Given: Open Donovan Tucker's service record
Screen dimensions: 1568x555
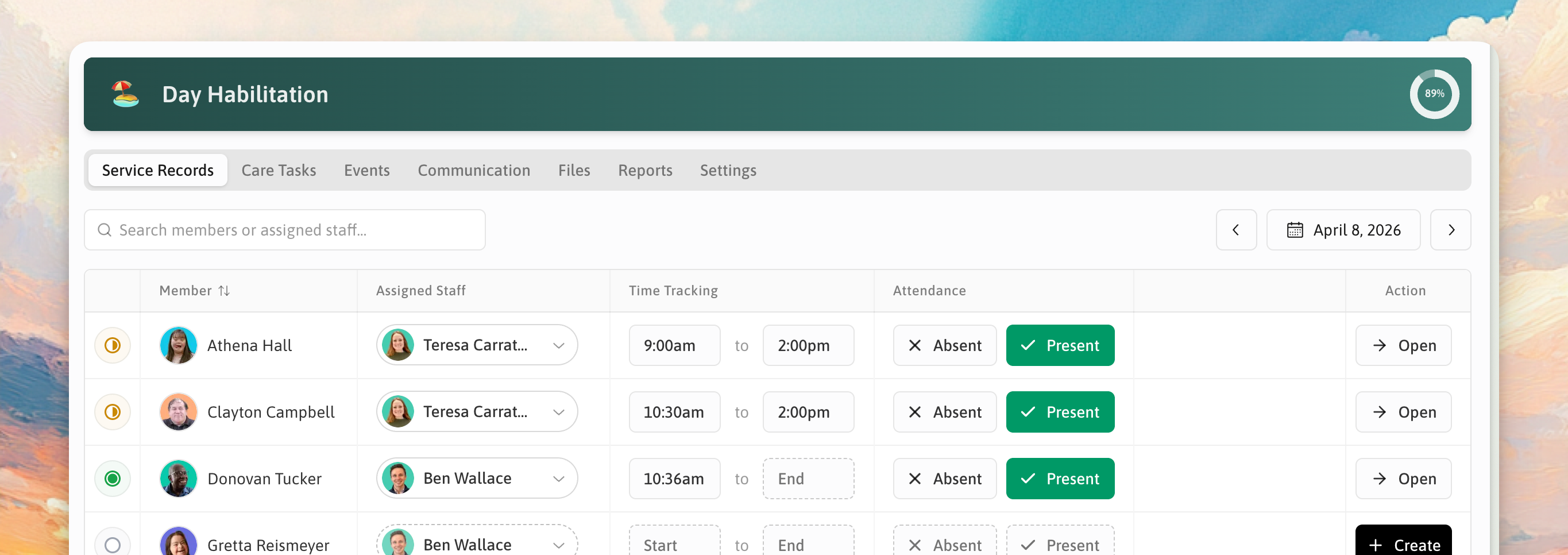Looking at the screenshot, I should [x=1404, y=479].
